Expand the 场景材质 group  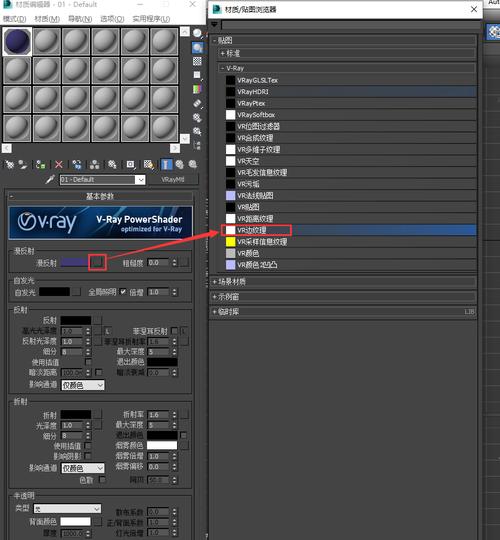pyautogui.click(x=215, y=282)
